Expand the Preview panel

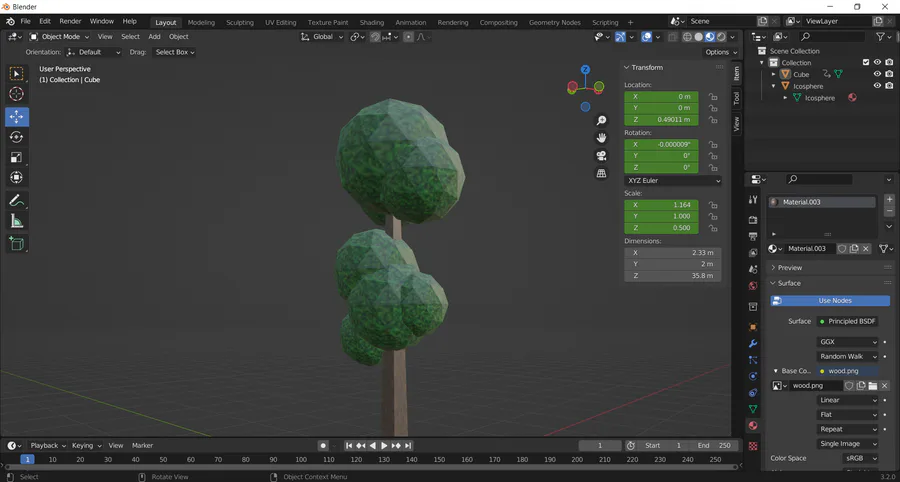(789, 268)
